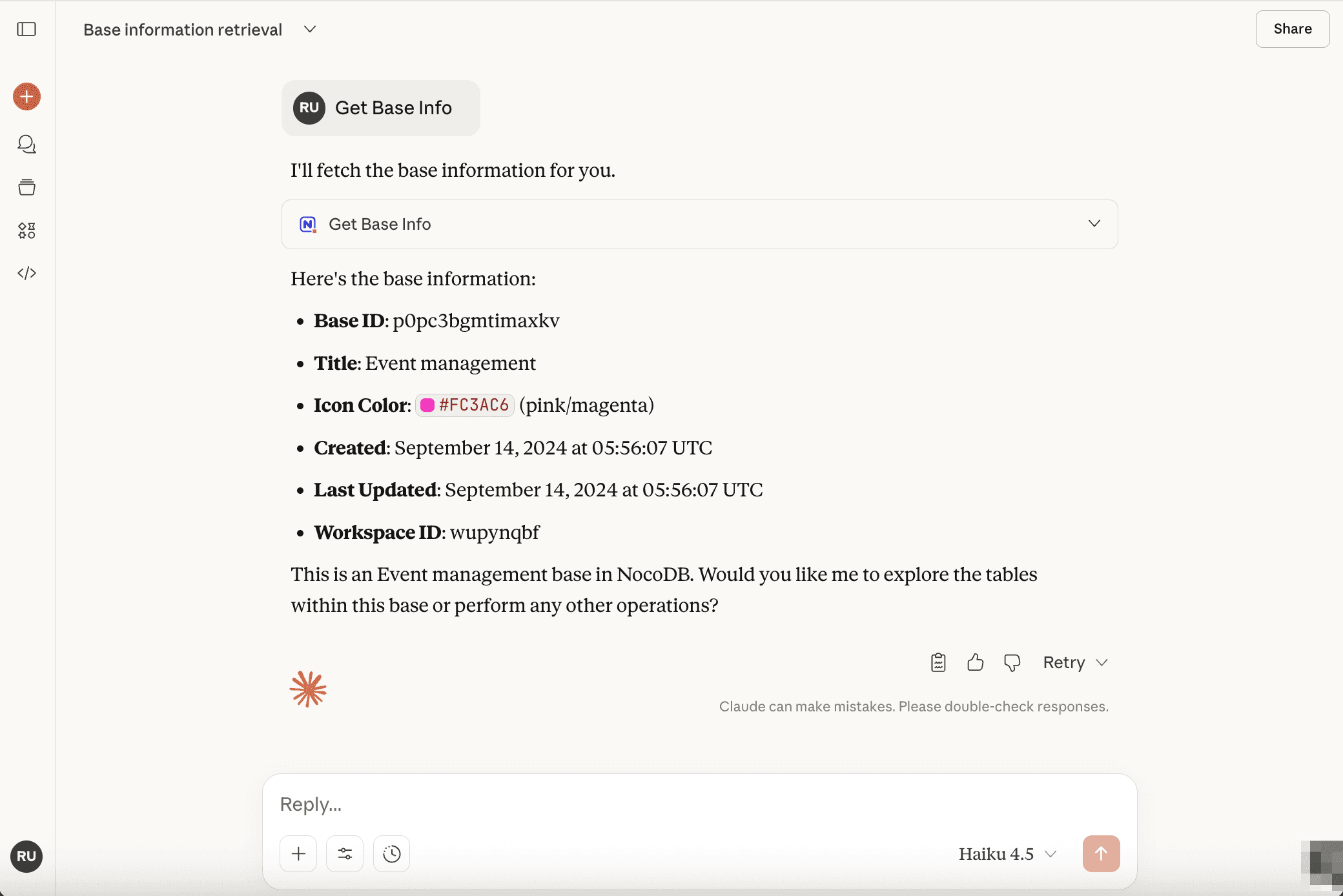
Task: Open the Code icon in sidebar
Action: pyautogui.click(x=26, y=273)
